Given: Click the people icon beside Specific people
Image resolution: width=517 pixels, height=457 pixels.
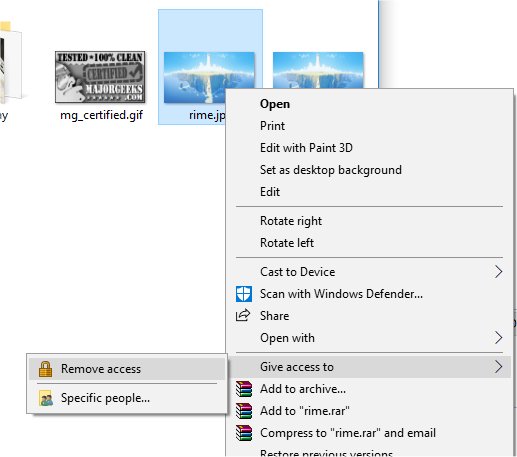Looking at the screenshot, I should pyautogui.click(x=46, y=398).
